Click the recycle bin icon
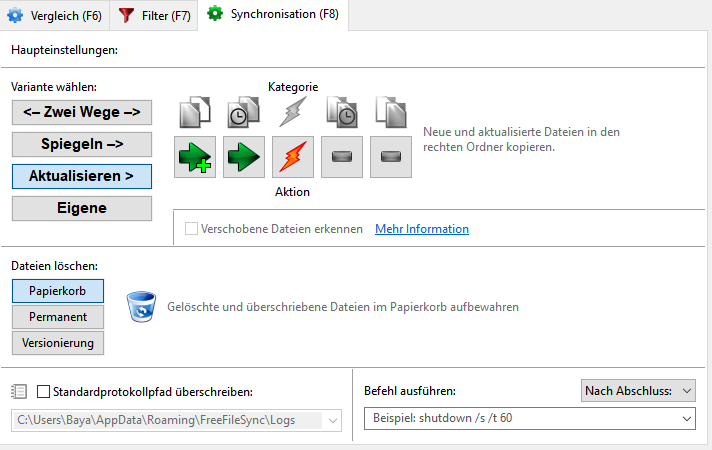The width and height of the screenshot is (712, 450). point(141,307)
